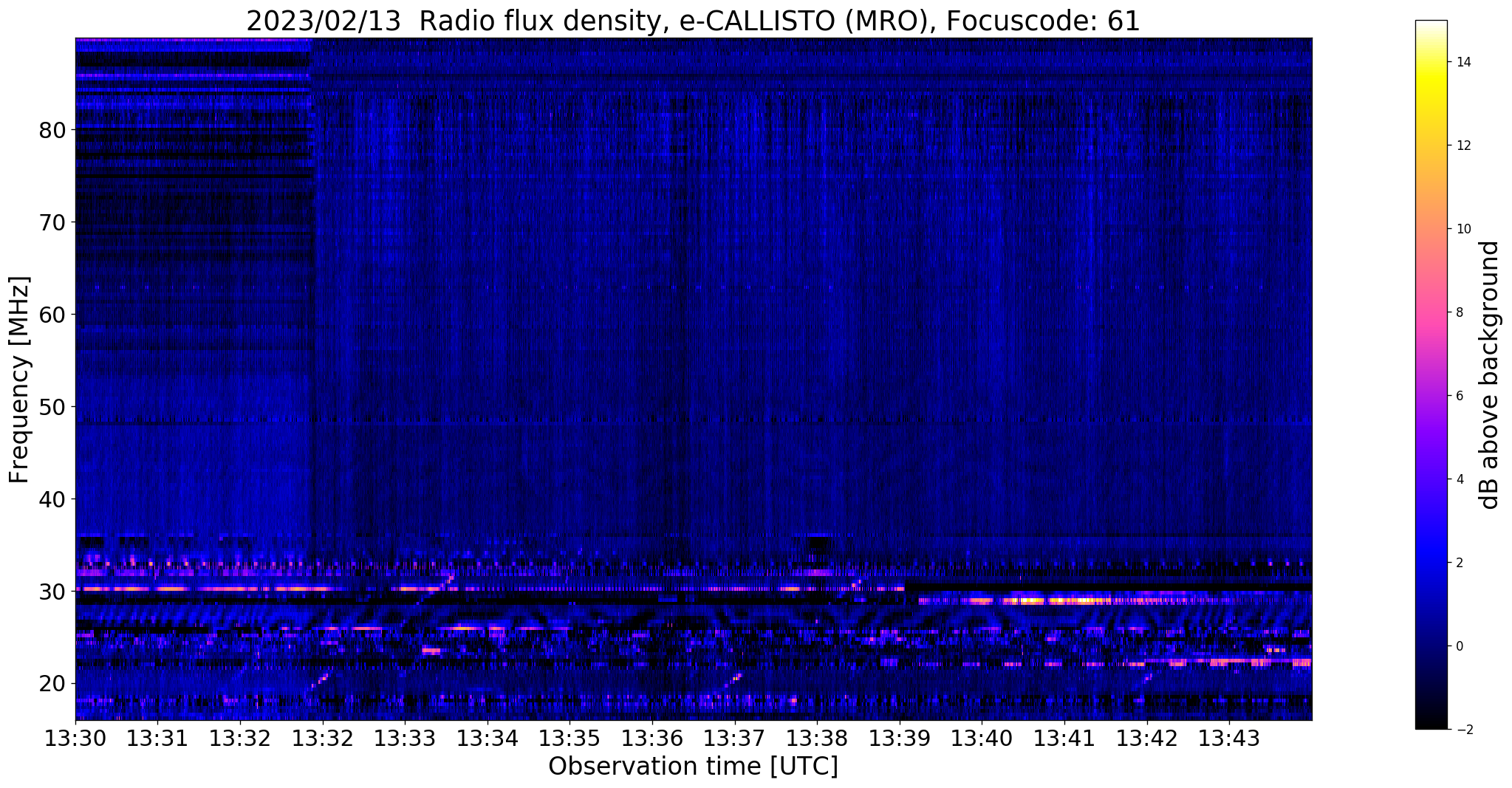Screen dimensions: 1512x788
Task: Click the 13:40 time tick label
Action: click(982, 738)
